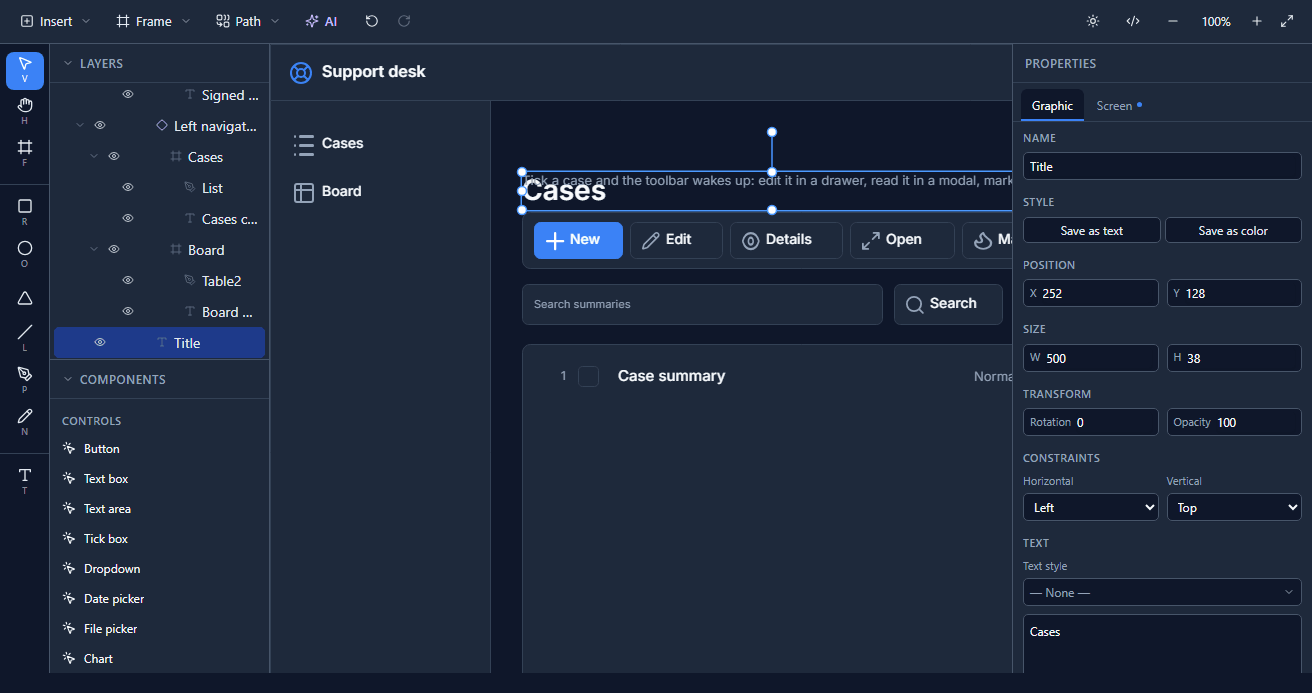Focus the Search summaries input field
Screen dimensions: 1312x693
702,304
